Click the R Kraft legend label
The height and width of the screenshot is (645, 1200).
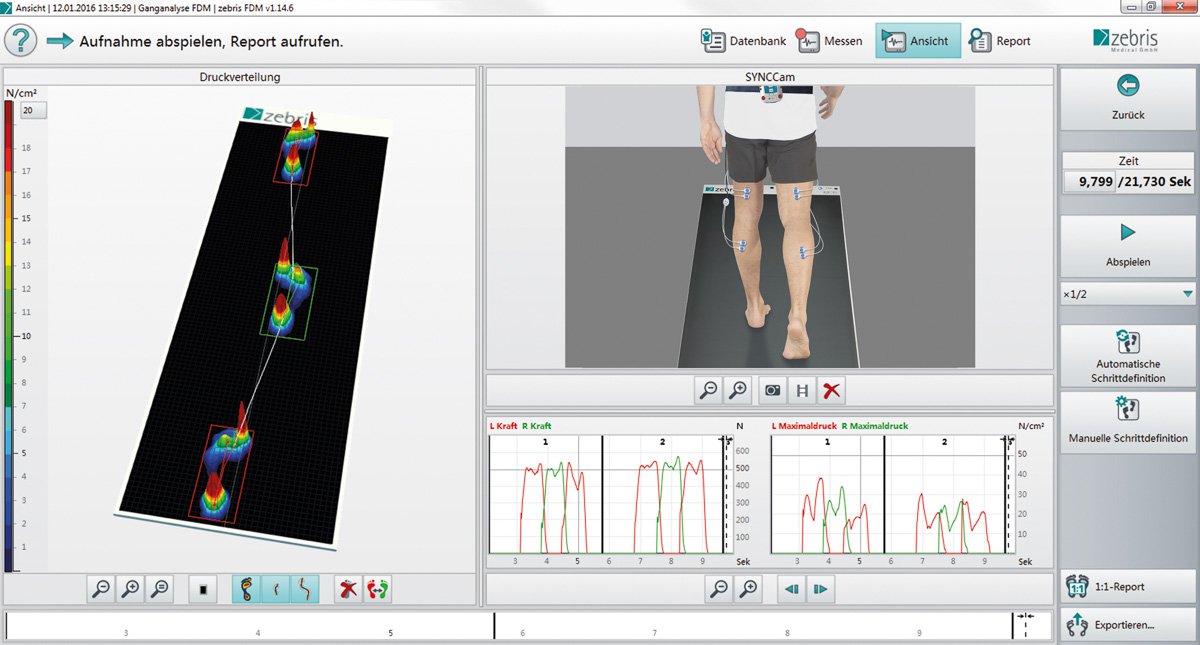pos(537,426)
